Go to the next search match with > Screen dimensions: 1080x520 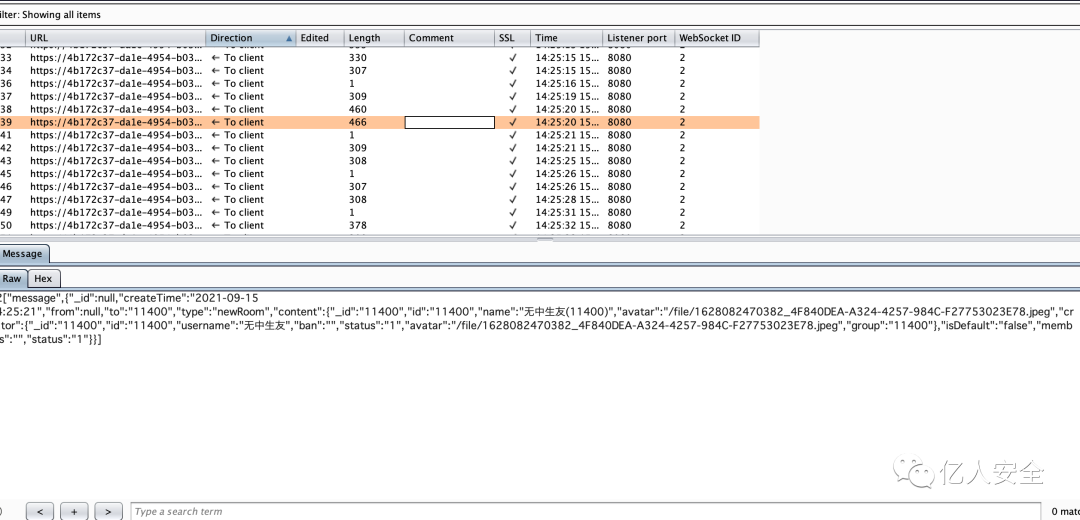(108, 511)
